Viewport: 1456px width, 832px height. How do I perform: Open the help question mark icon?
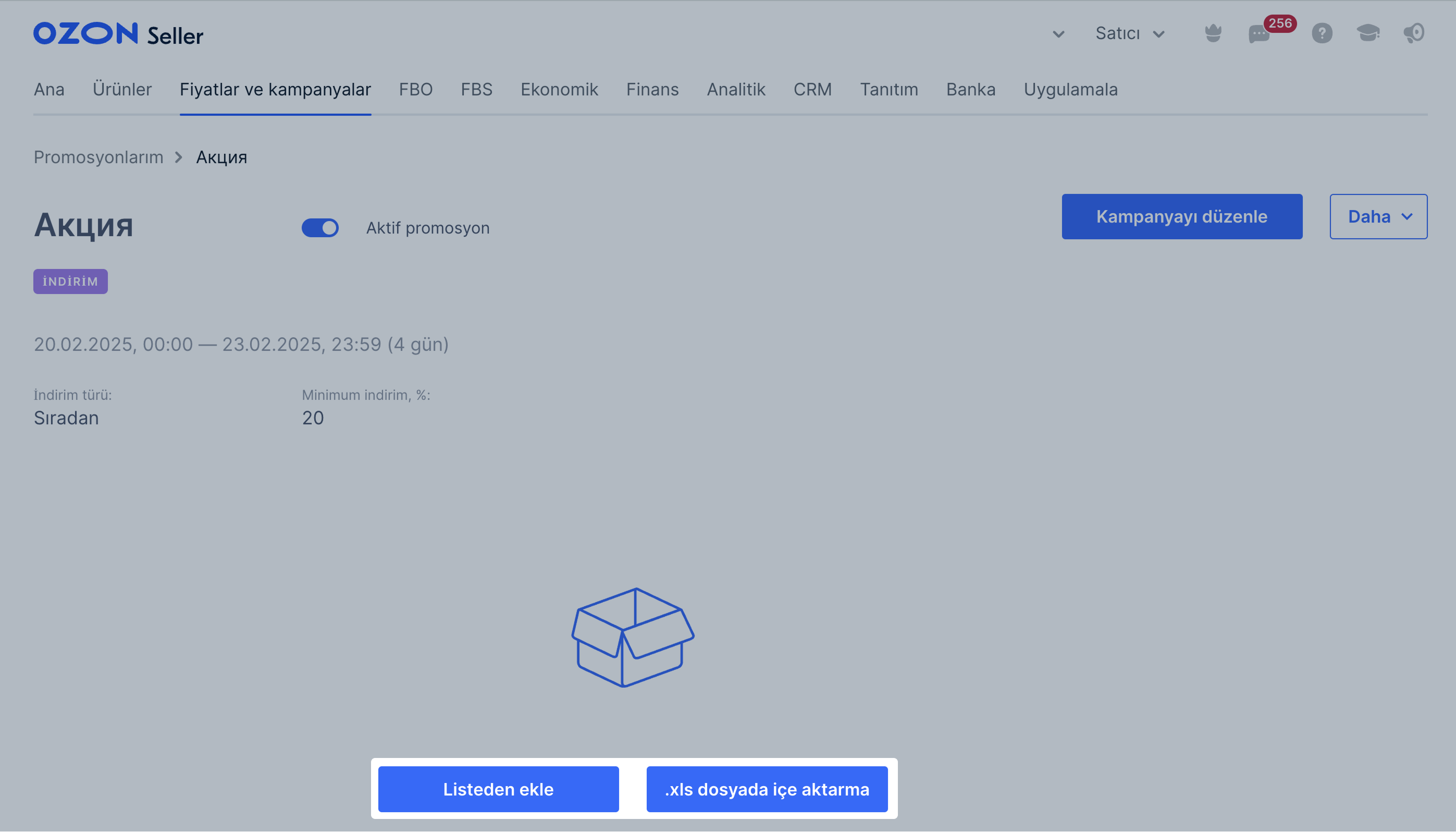coord(1322,33)
